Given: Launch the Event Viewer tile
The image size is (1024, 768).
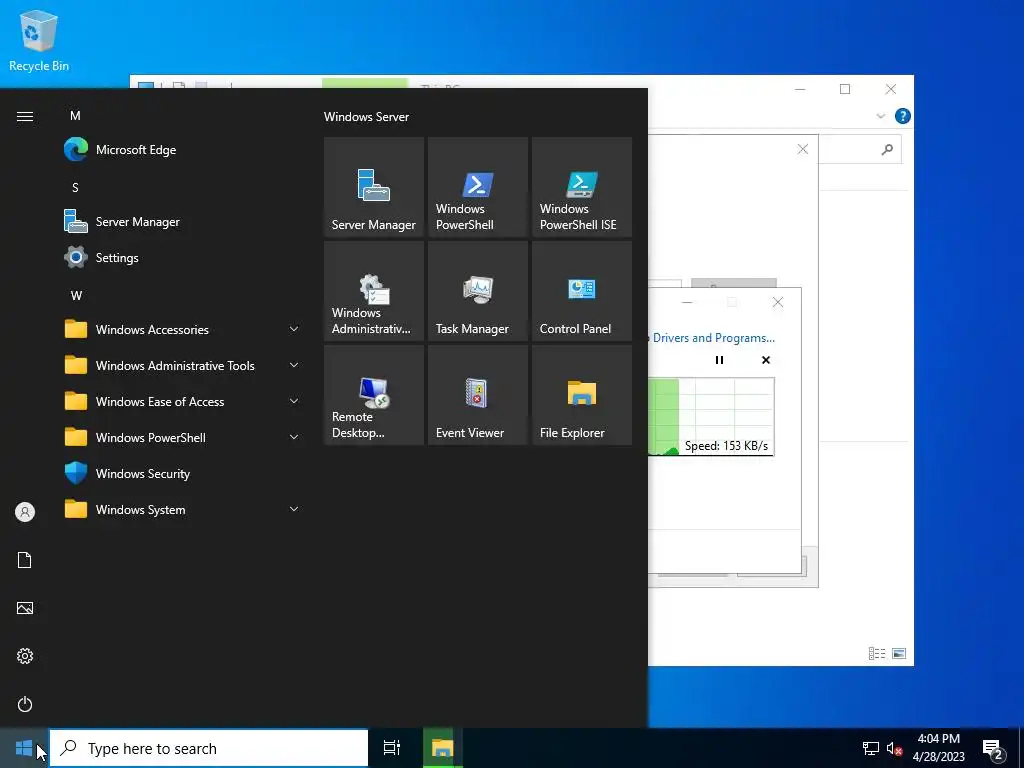Looking at the screenshot, I should 477,395.
